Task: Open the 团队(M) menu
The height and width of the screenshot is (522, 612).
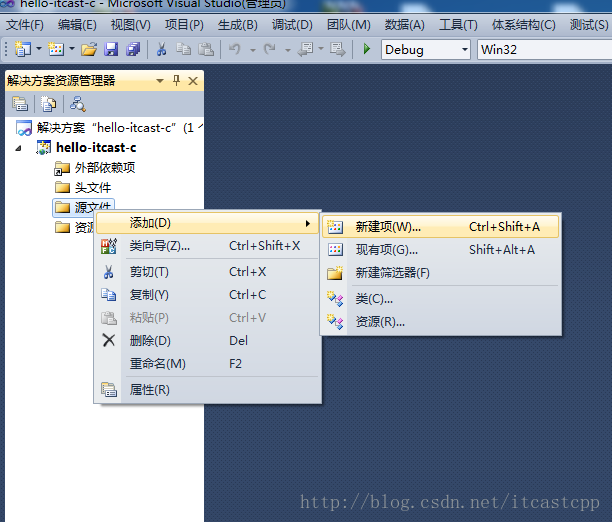Action: pyautogui.click(x=349, y=25)
